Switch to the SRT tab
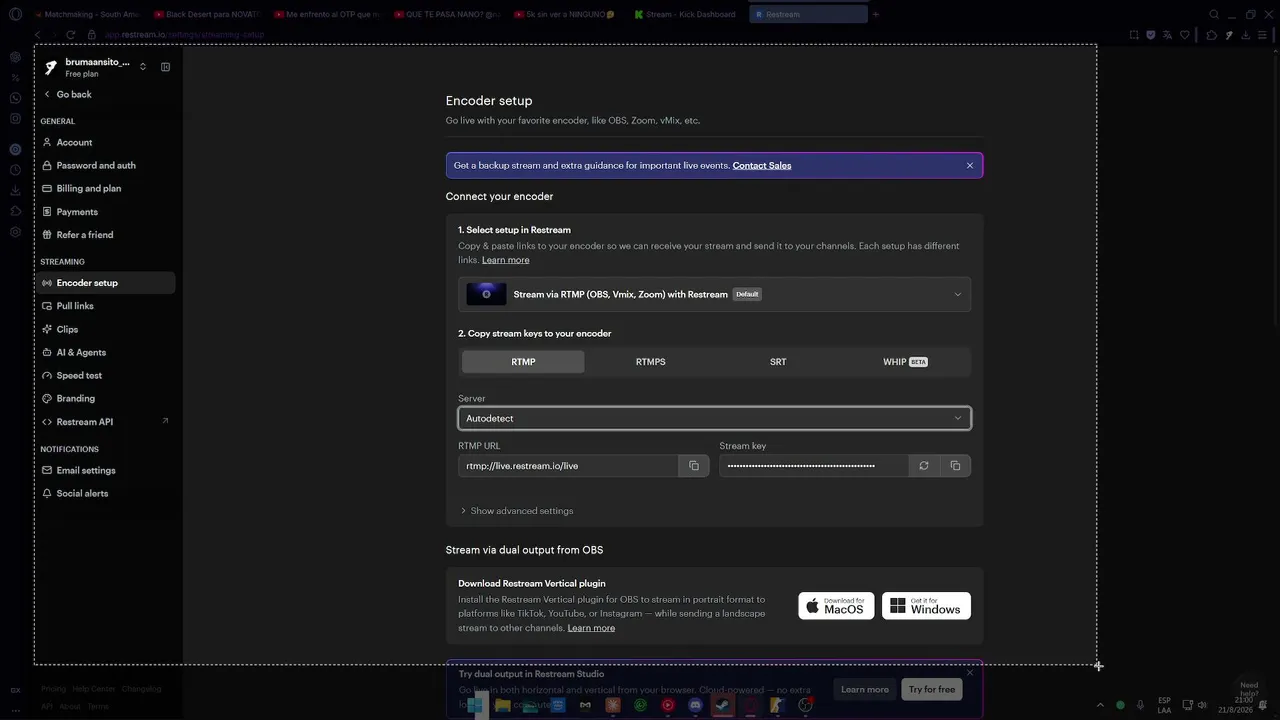The height and width of the screenshot is (720, 1280). coord(778,362)
